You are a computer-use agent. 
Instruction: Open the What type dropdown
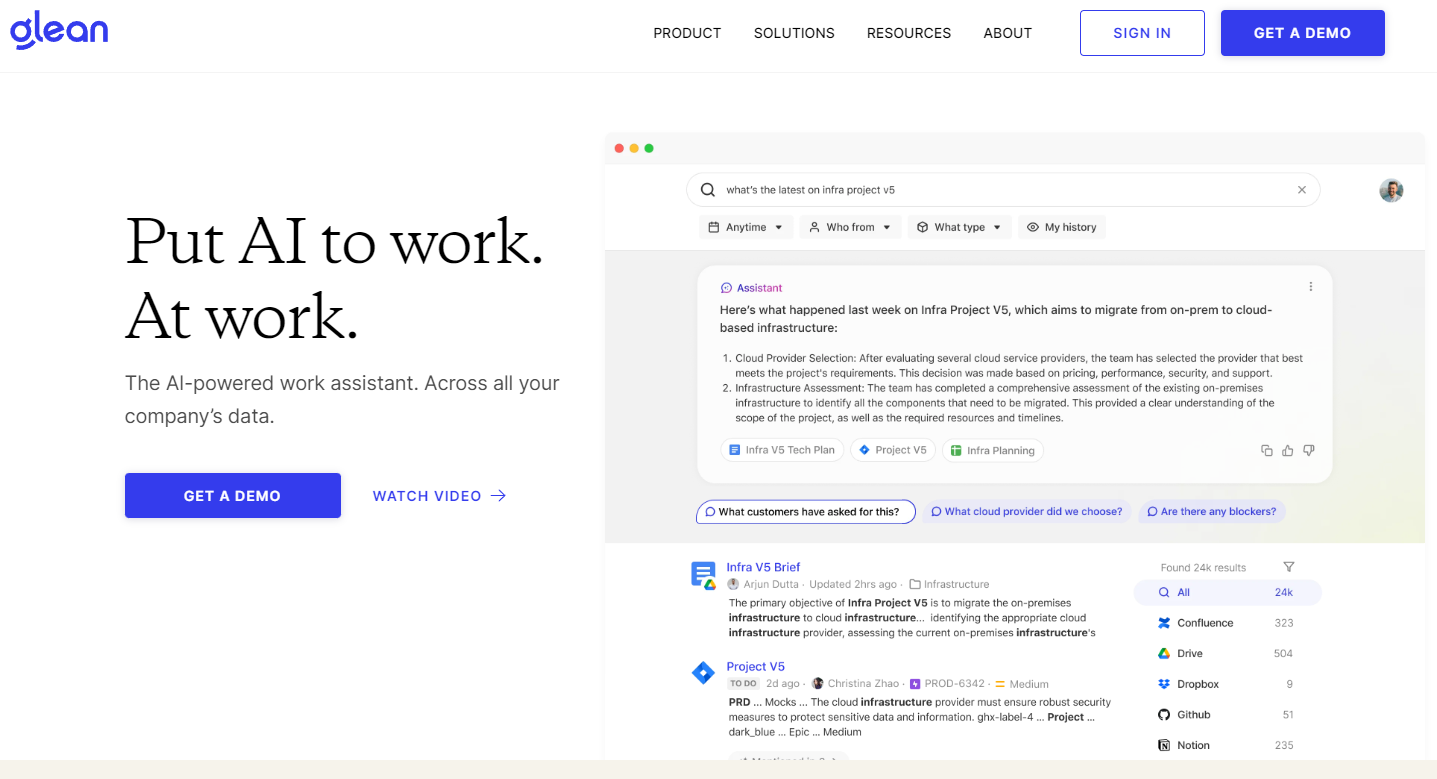[x=960, y=228]
